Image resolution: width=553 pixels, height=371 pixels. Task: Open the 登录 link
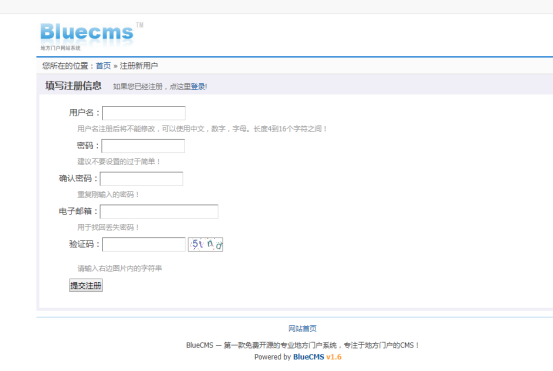198,86
